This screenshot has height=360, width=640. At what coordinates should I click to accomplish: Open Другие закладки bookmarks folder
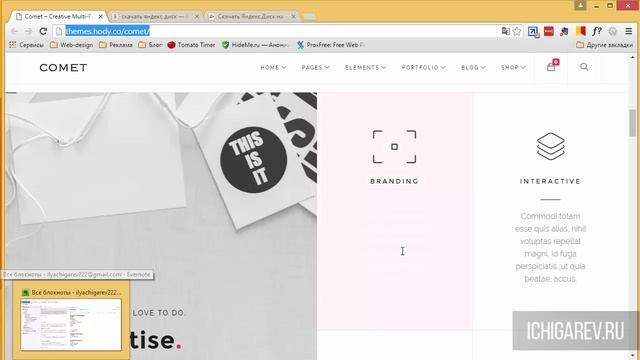click(604, 45)
